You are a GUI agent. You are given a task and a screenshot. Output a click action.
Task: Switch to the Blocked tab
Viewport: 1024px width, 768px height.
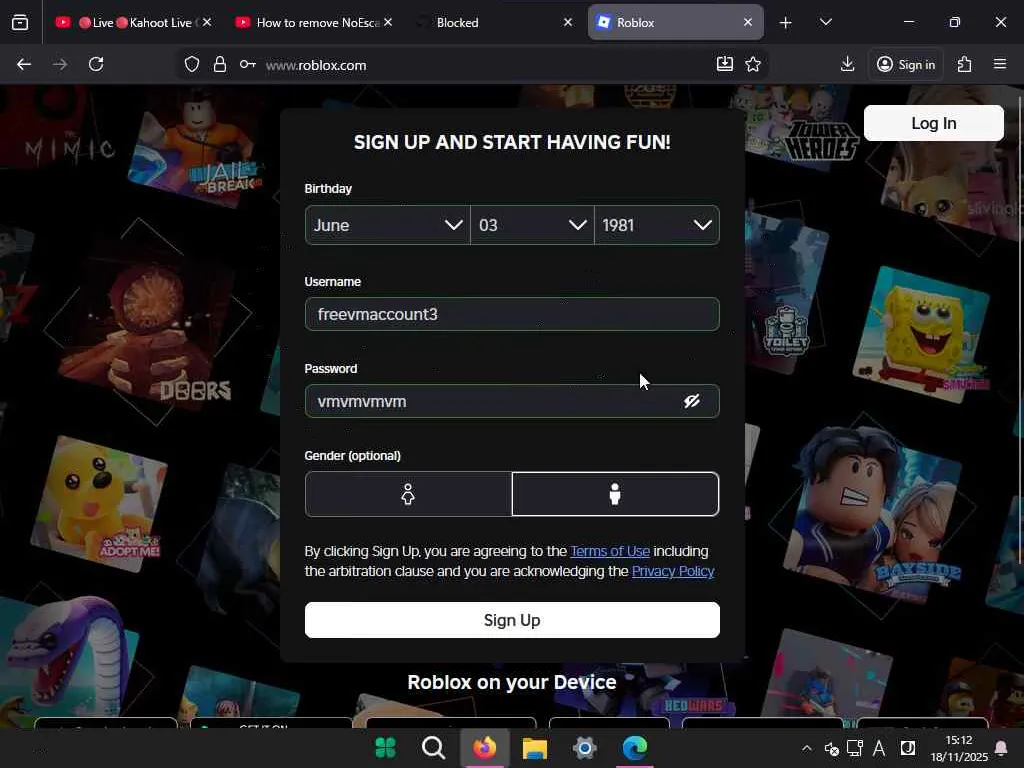495,22
